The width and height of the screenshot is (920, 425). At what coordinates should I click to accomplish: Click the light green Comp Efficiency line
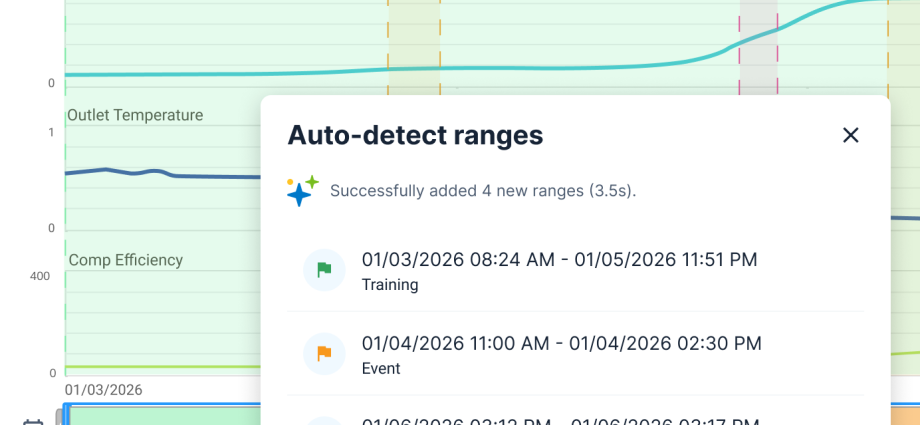pos(160,367)
